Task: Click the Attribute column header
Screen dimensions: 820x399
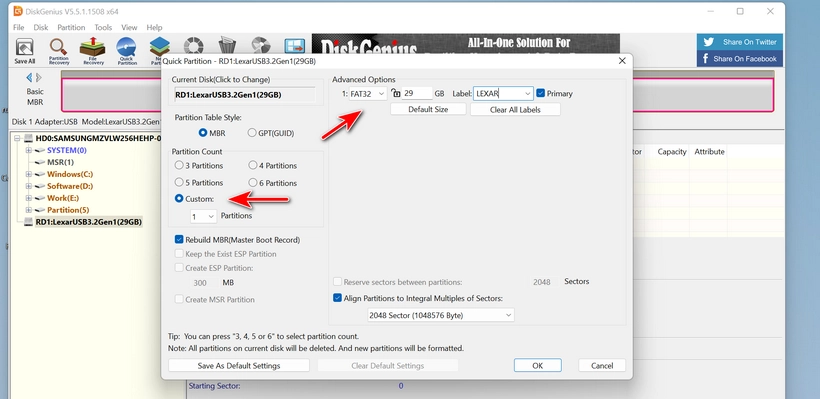Action: 709,152
